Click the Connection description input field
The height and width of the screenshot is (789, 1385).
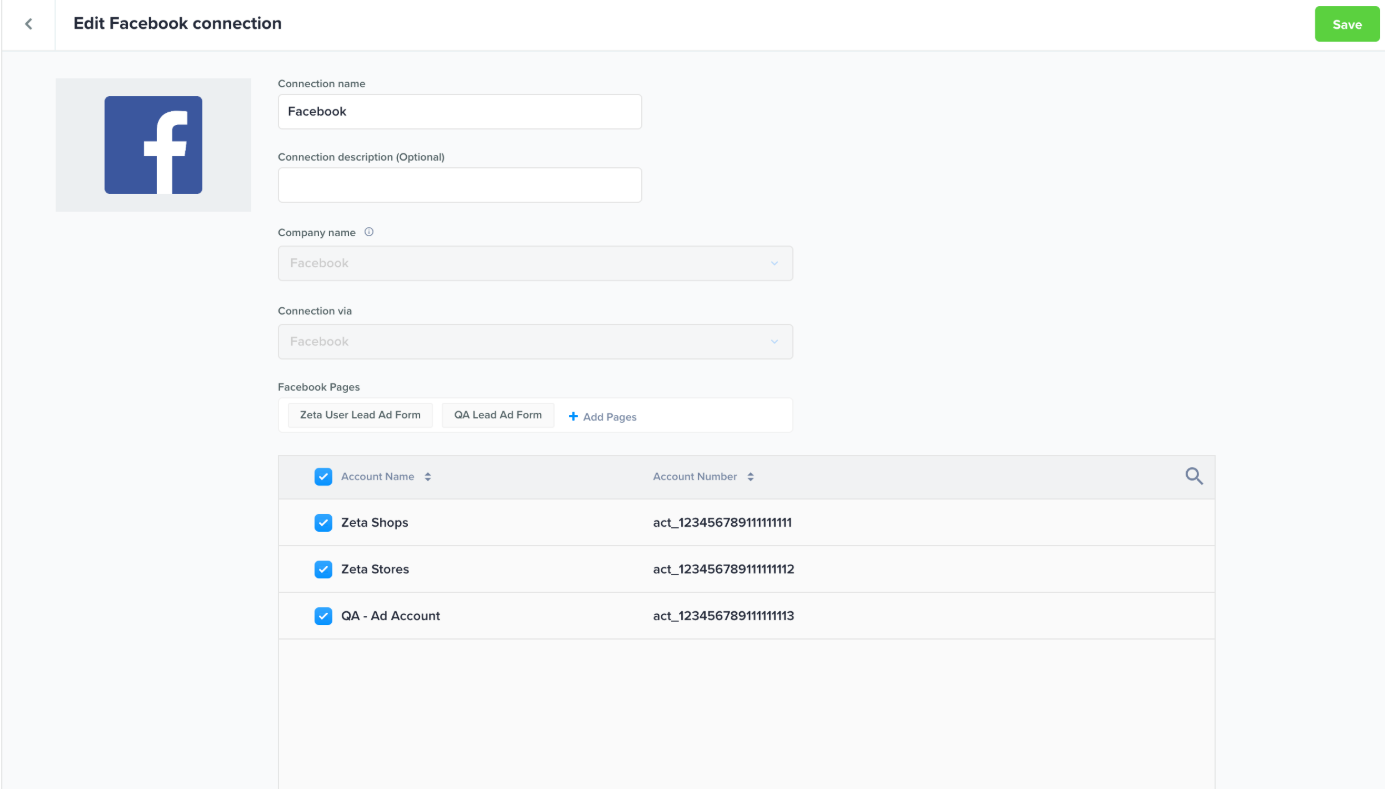[459, 185]
